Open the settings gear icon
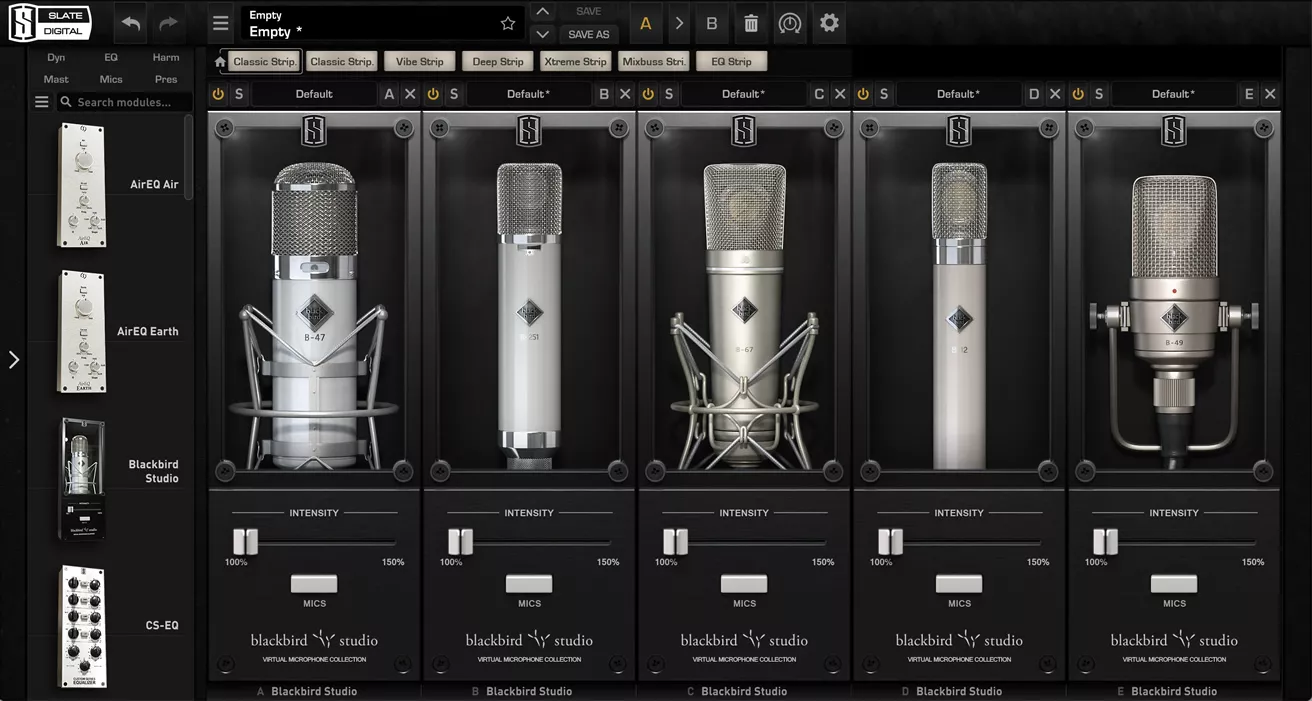Viewport: 1312px width, 701px height. pos(829,22)
